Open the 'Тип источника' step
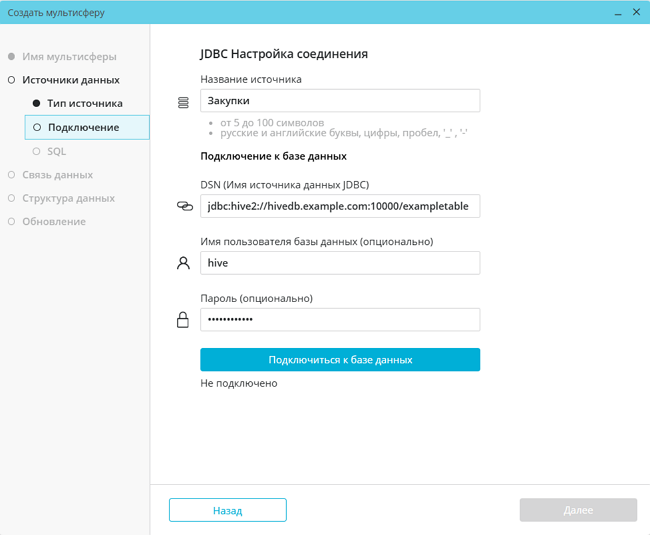 pyautogui.click(x=84, y=104)
